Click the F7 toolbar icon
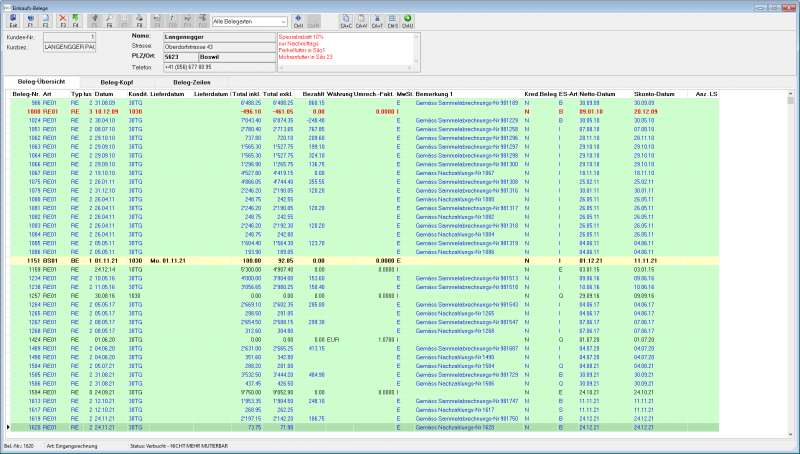 [124, 21]
